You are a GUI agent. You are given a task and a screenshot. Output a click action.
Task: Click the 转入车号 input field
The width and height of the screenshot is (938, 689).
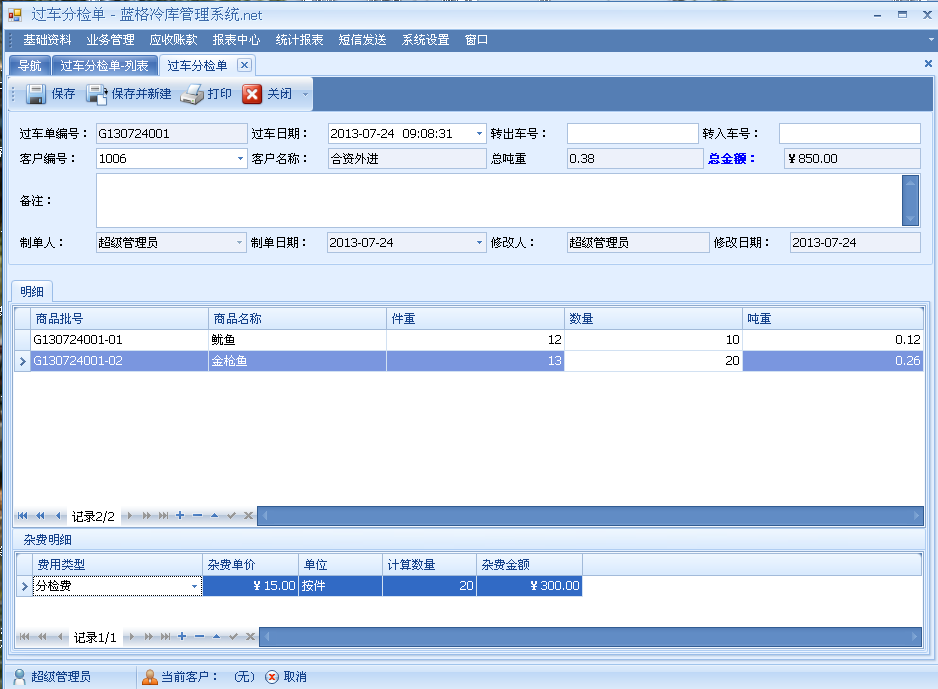click(849, 133)
